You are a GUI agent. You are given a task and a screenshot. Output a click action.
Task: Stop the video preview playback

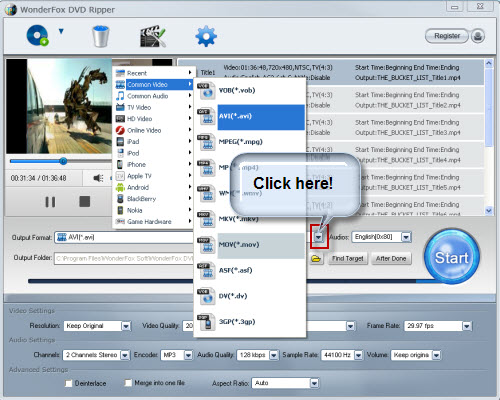85,201
